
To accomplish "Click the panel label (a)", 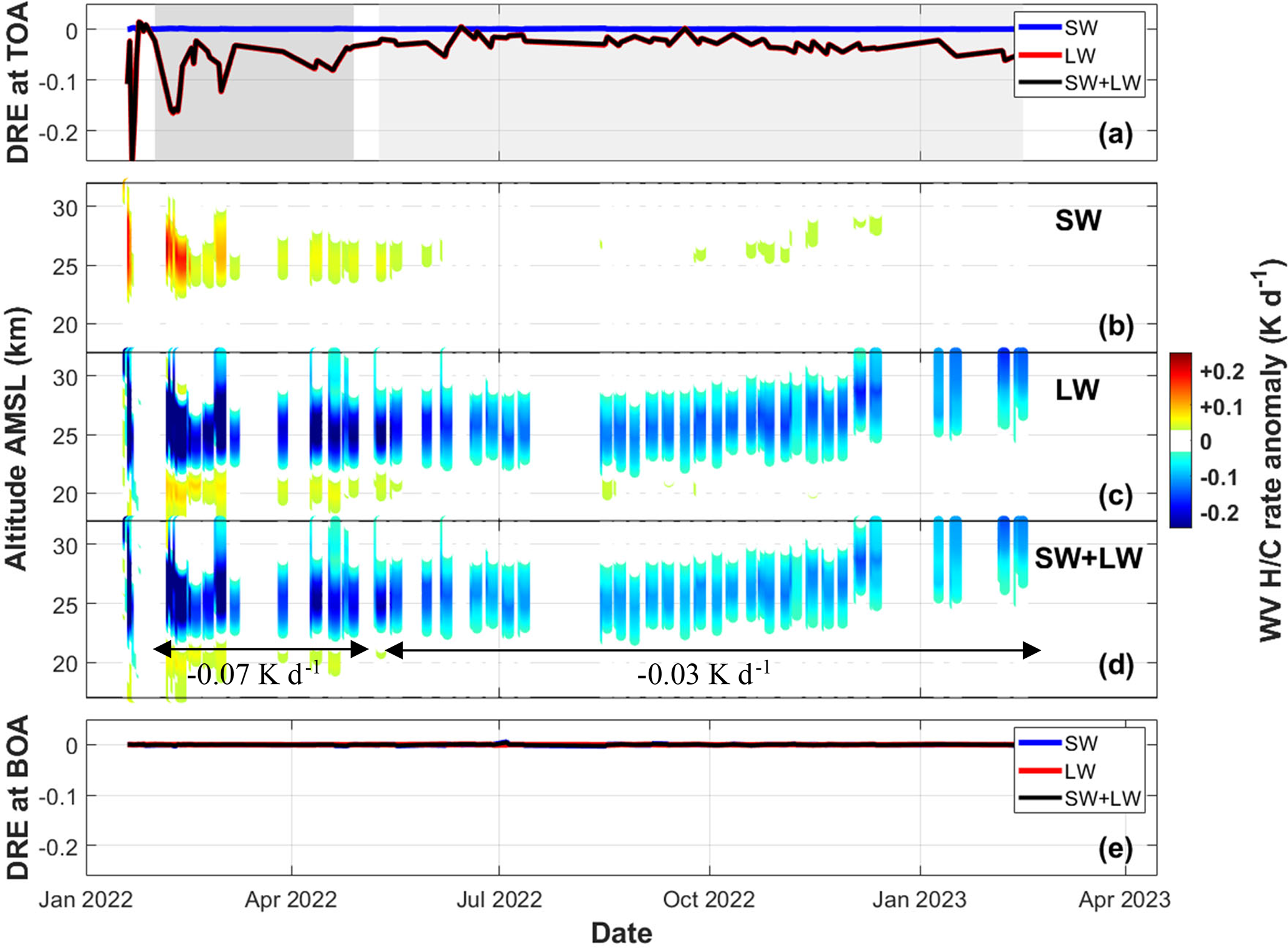I will pyautogui.click(x=1115, y=134).
